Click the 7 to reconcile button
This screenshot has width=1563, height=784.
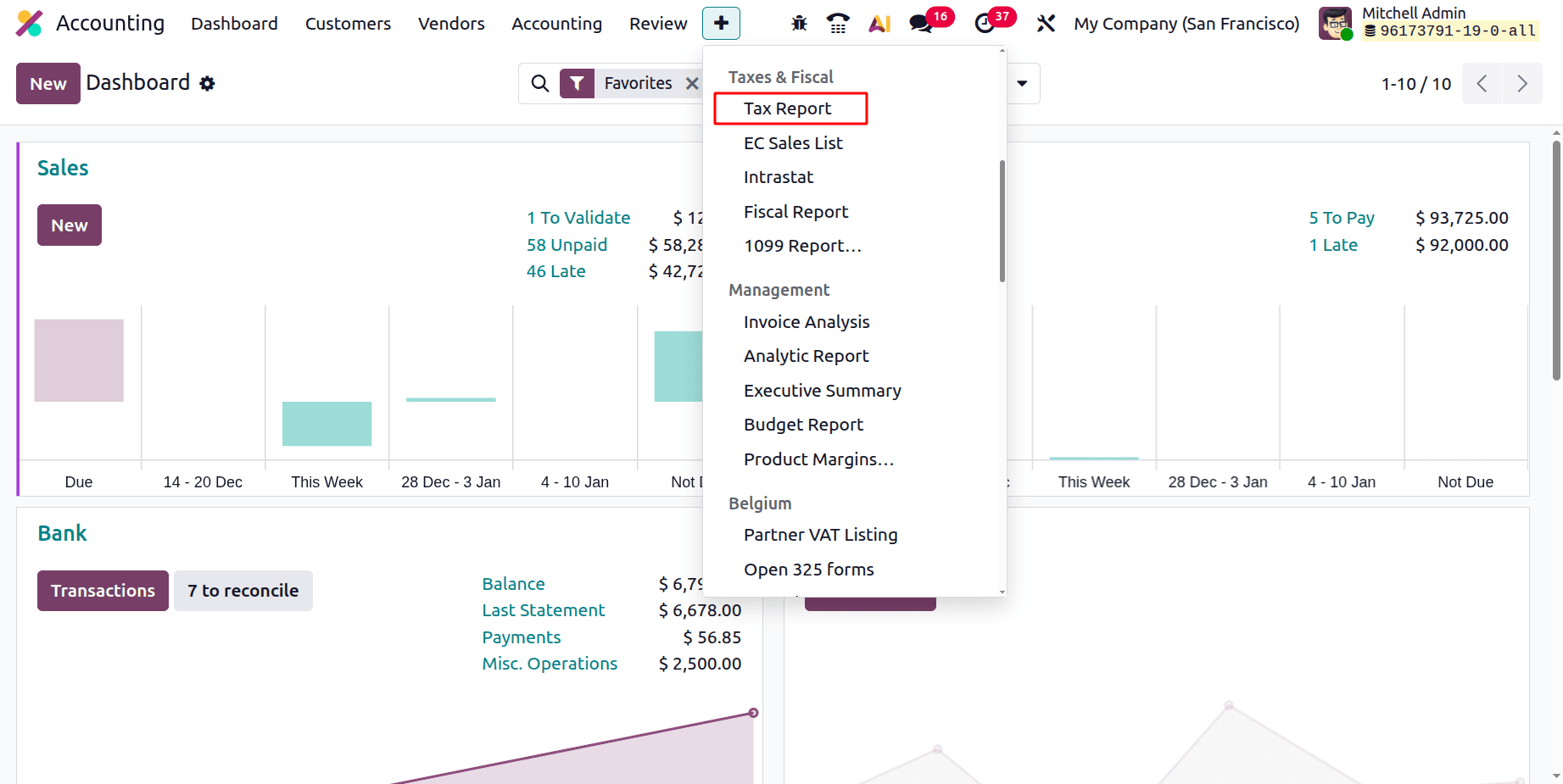243,591
